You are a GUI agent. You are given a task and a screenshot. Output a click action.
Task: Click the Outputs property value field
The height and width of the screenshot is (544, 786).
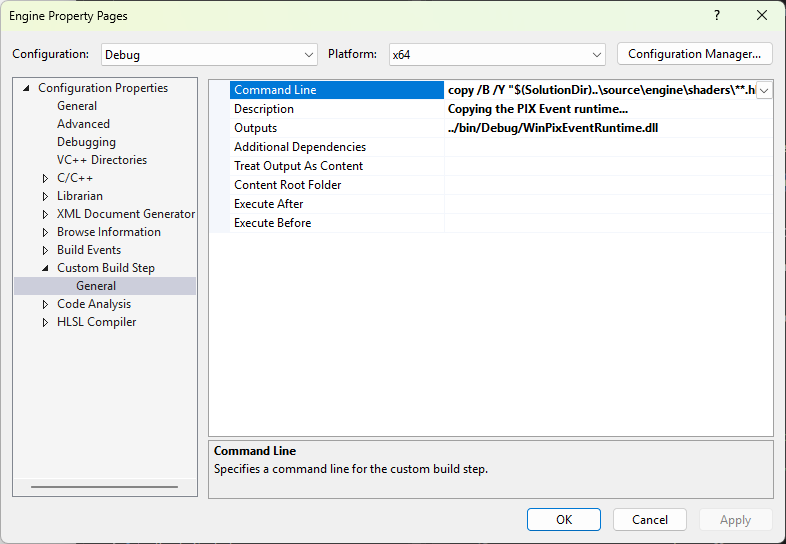[608, 128]
